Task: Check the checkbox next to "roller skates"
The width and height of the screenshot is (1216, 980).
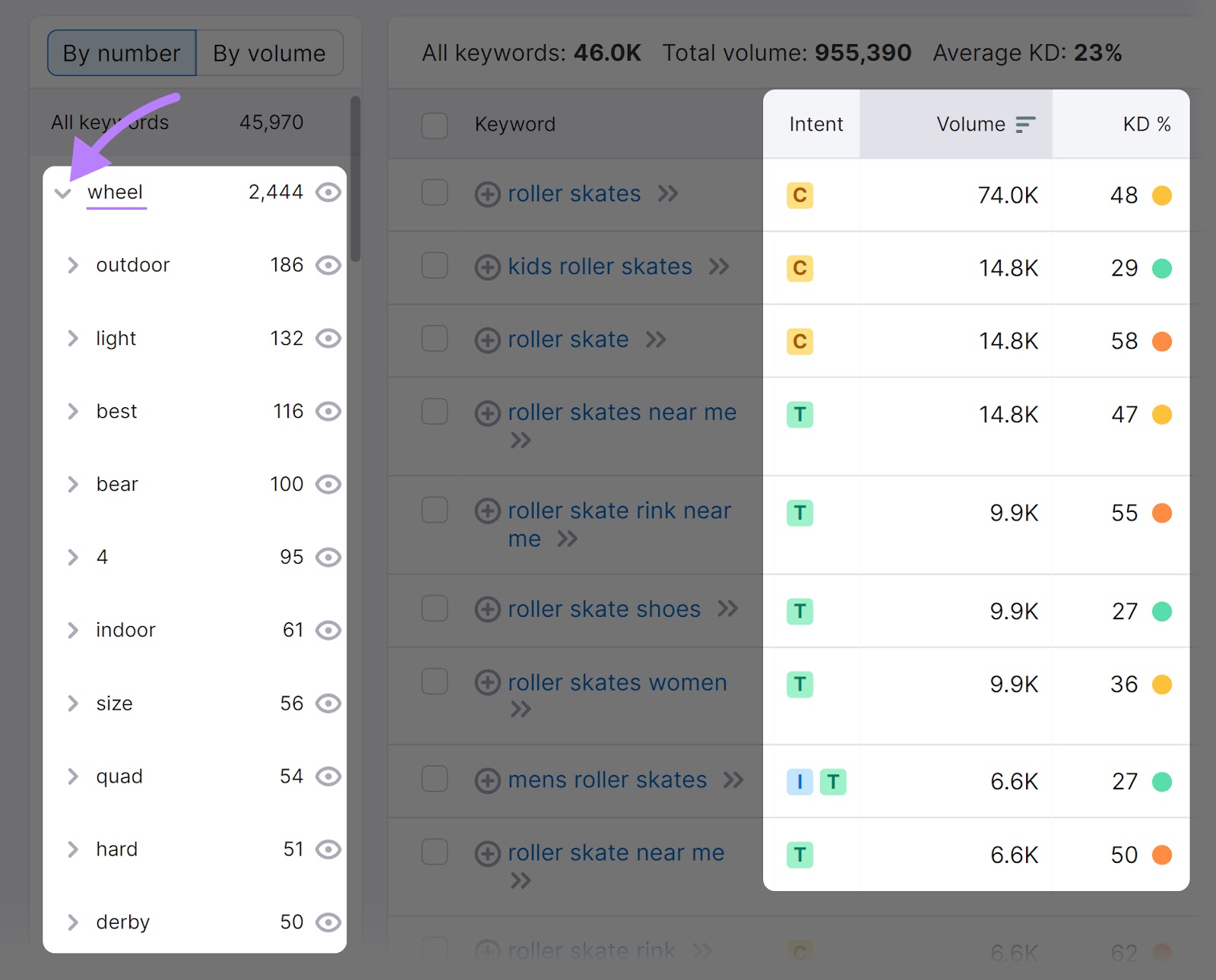Action: click(x=434, y=193)
